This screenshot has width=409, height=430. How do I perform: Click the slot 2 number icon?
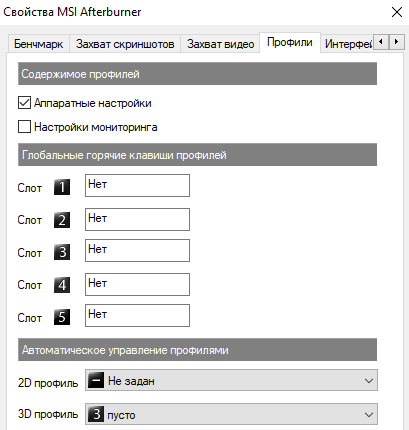[x=62, y=220]
